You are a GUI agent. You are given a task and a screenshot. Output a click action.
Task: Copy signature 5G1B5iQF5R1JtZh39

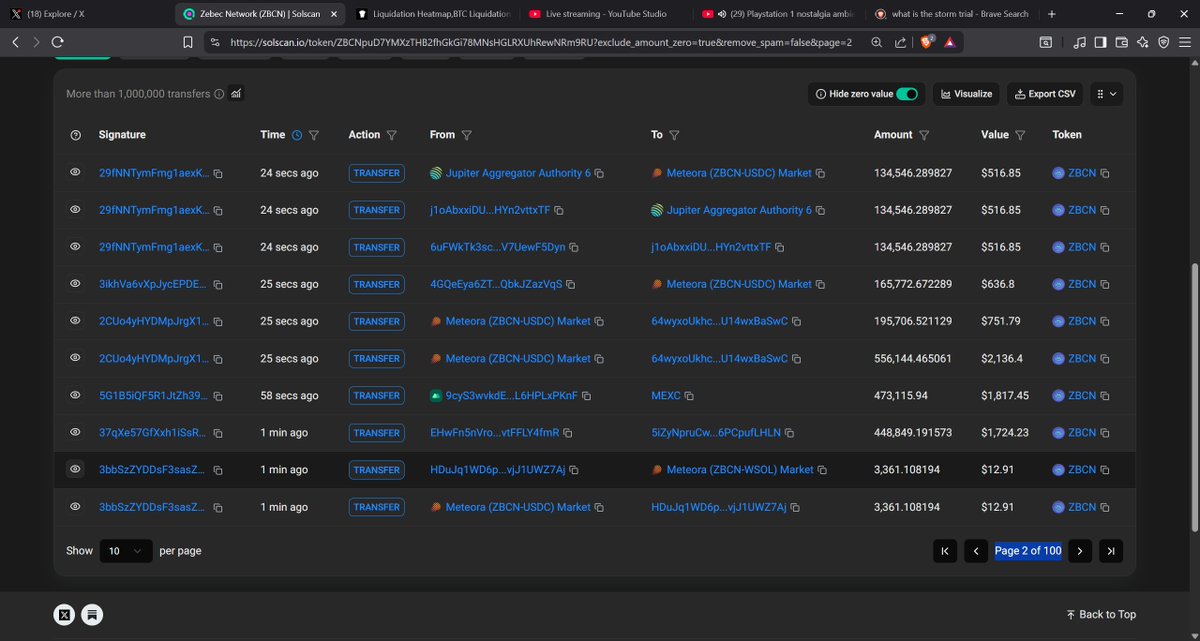pos(218,396)
